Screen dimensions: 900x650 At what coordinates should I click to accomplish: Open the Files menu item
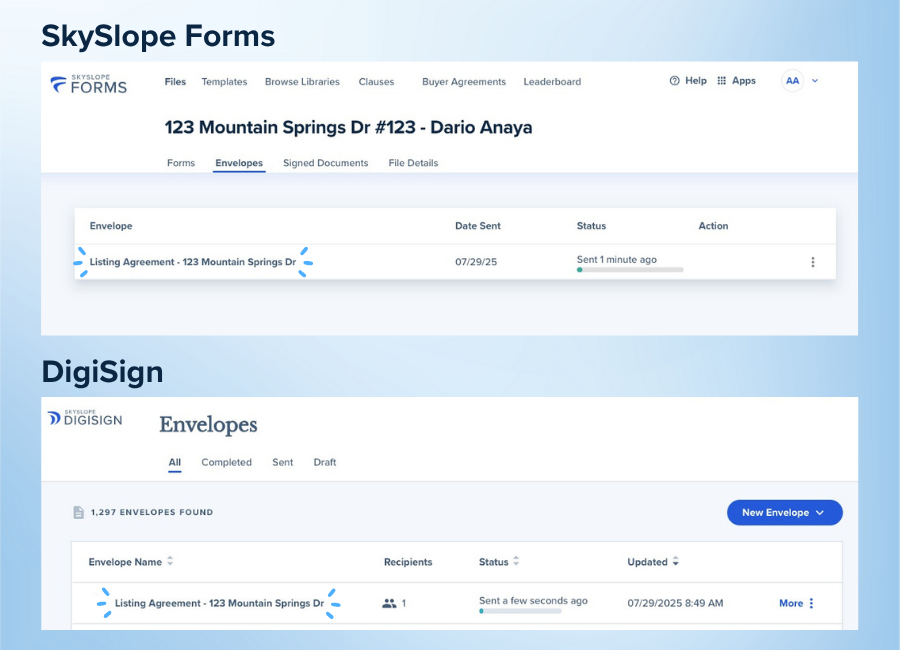pyautogui.click(x=175, y=82)
